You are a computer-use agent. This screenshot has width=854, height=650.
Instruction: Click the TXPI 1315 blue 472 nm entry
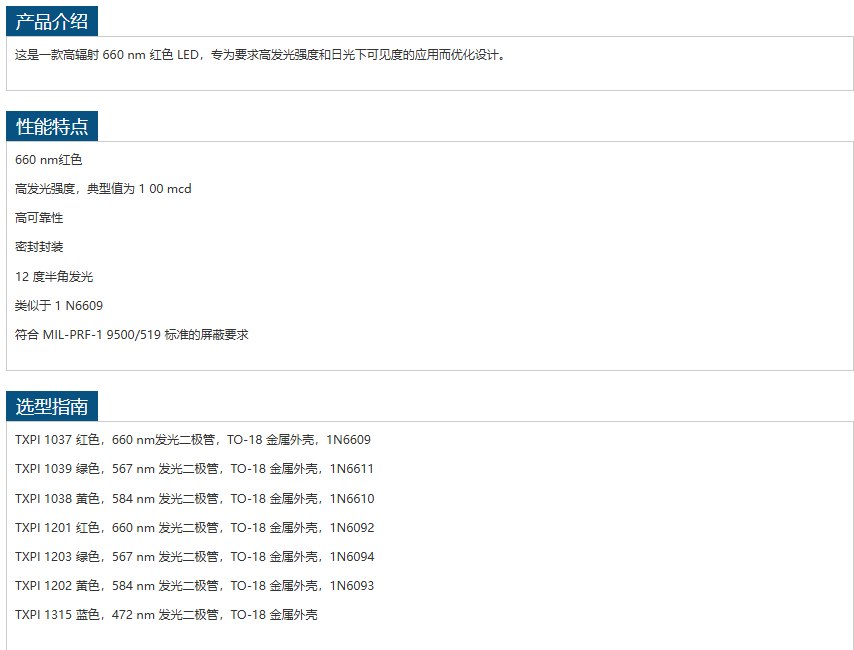pos(166,615)
